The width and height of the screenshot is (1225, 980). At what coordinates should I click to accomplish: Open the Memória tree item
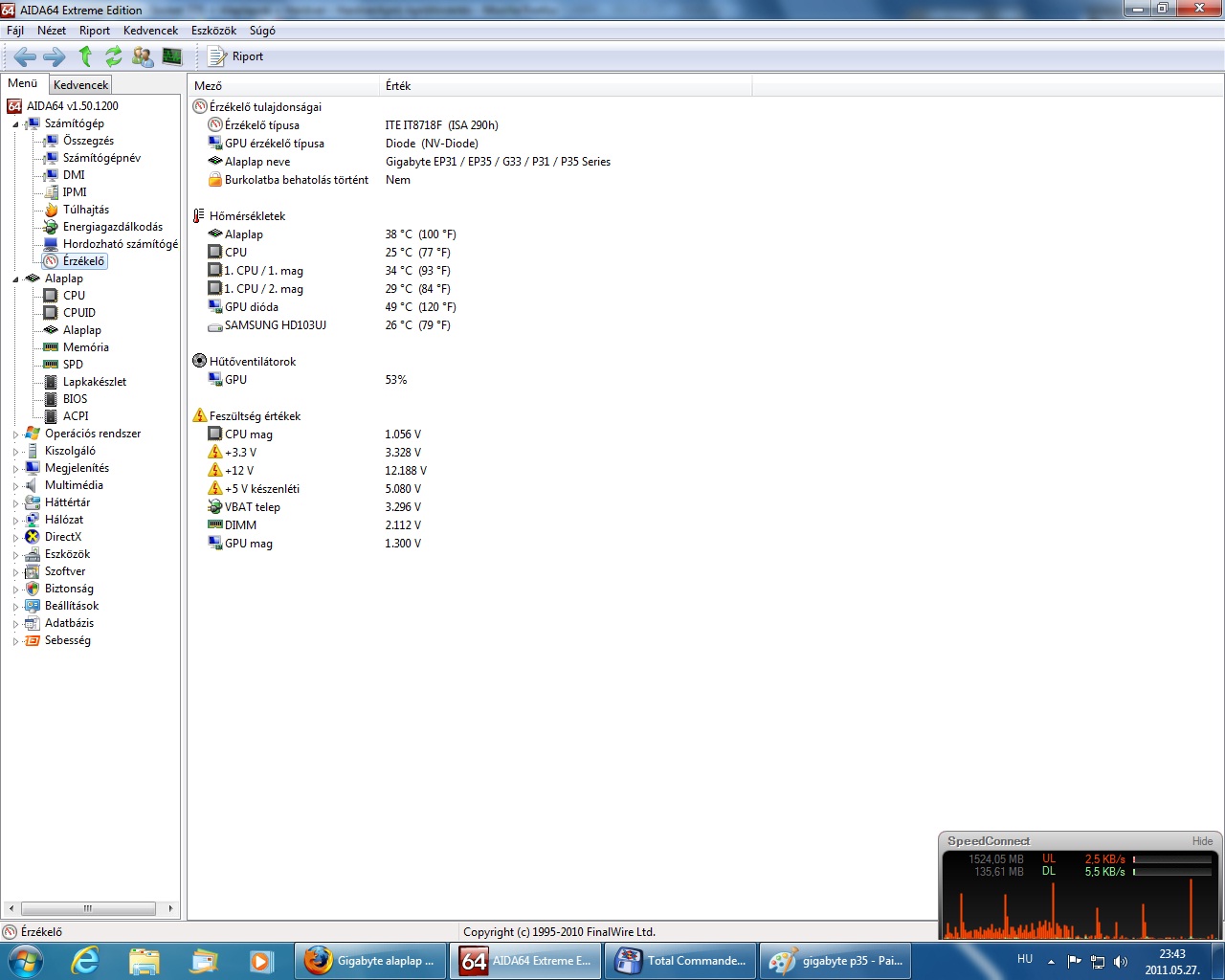(85, 347)
